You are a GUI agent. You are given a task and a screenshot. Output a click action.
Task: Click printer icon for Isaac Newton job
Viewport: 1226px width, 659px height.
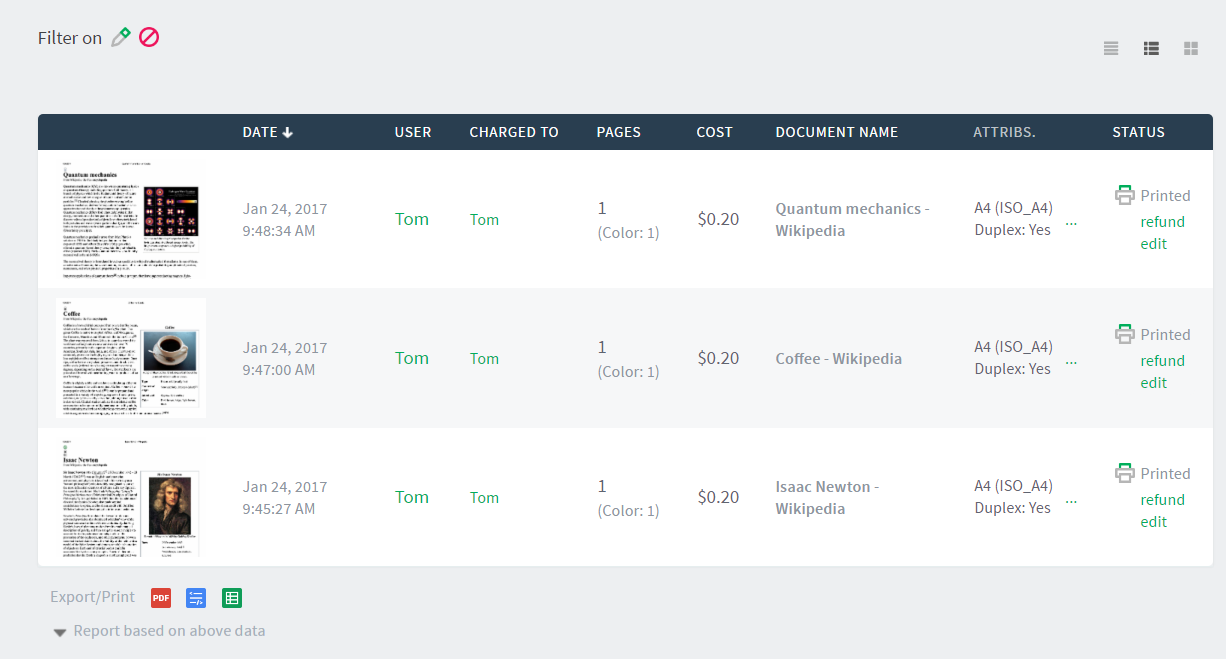coord(1125,473)
